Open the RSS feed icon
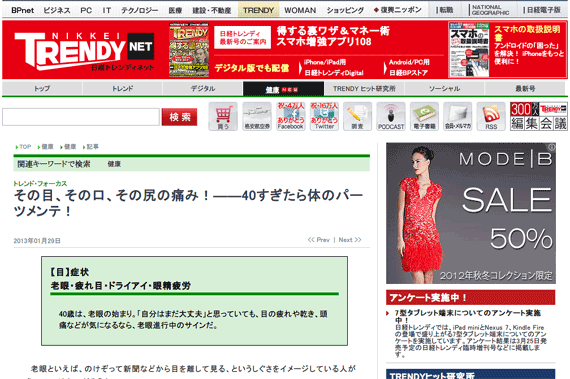 click(491, 116)
